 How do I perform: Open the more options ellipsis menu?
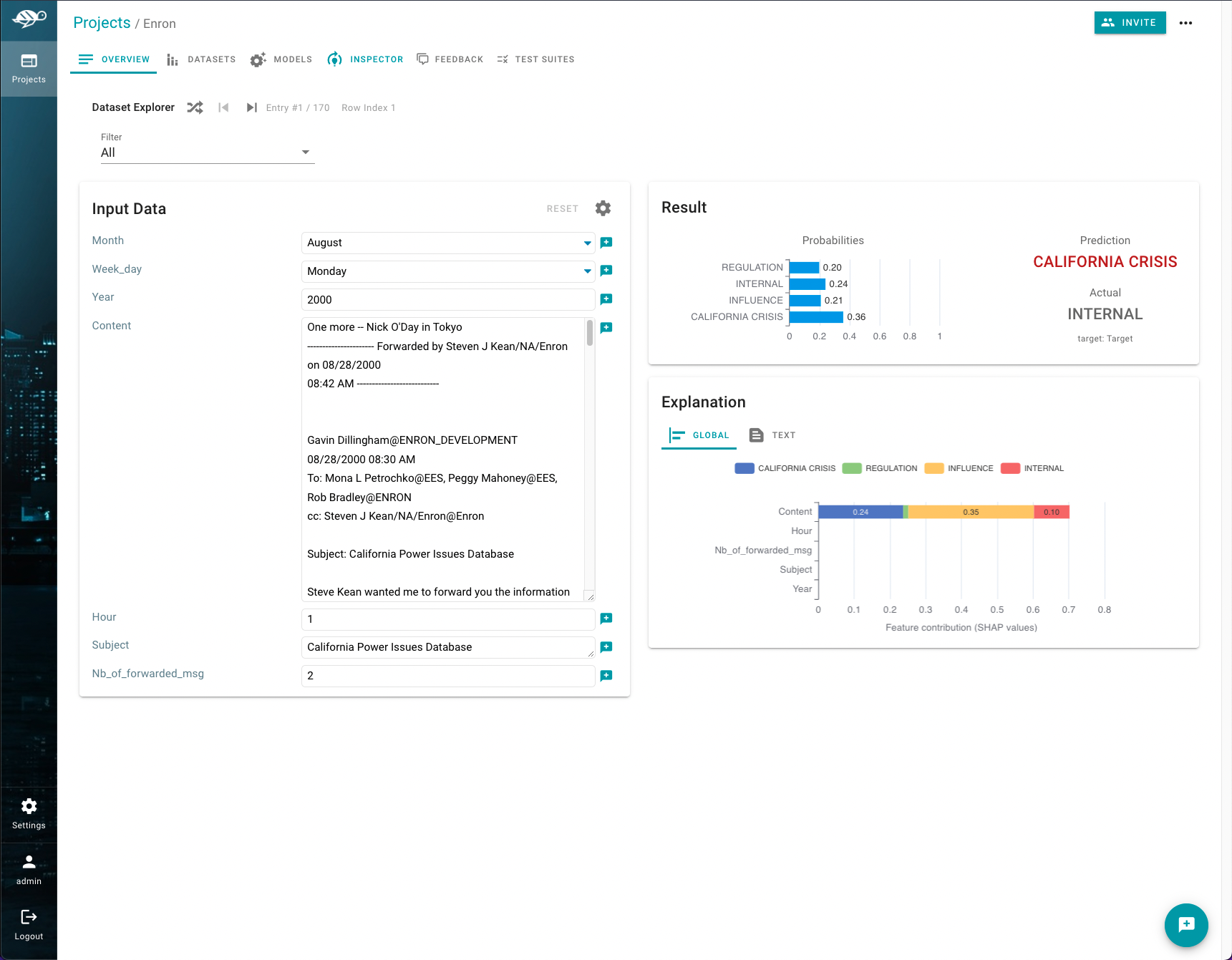click(x=1185, y=23)
